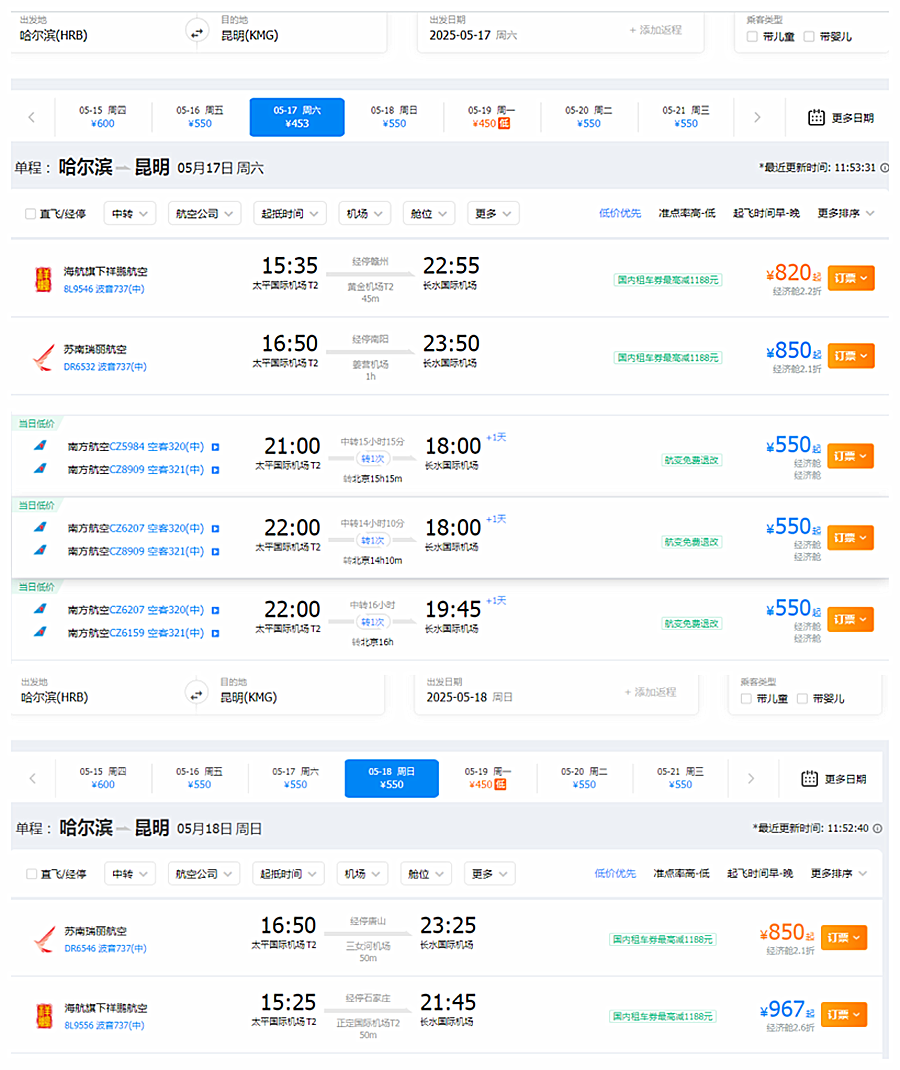Click the blue detail icon next to CZ5984
This screenshot has width=900, height=1070.
[215, 446]
